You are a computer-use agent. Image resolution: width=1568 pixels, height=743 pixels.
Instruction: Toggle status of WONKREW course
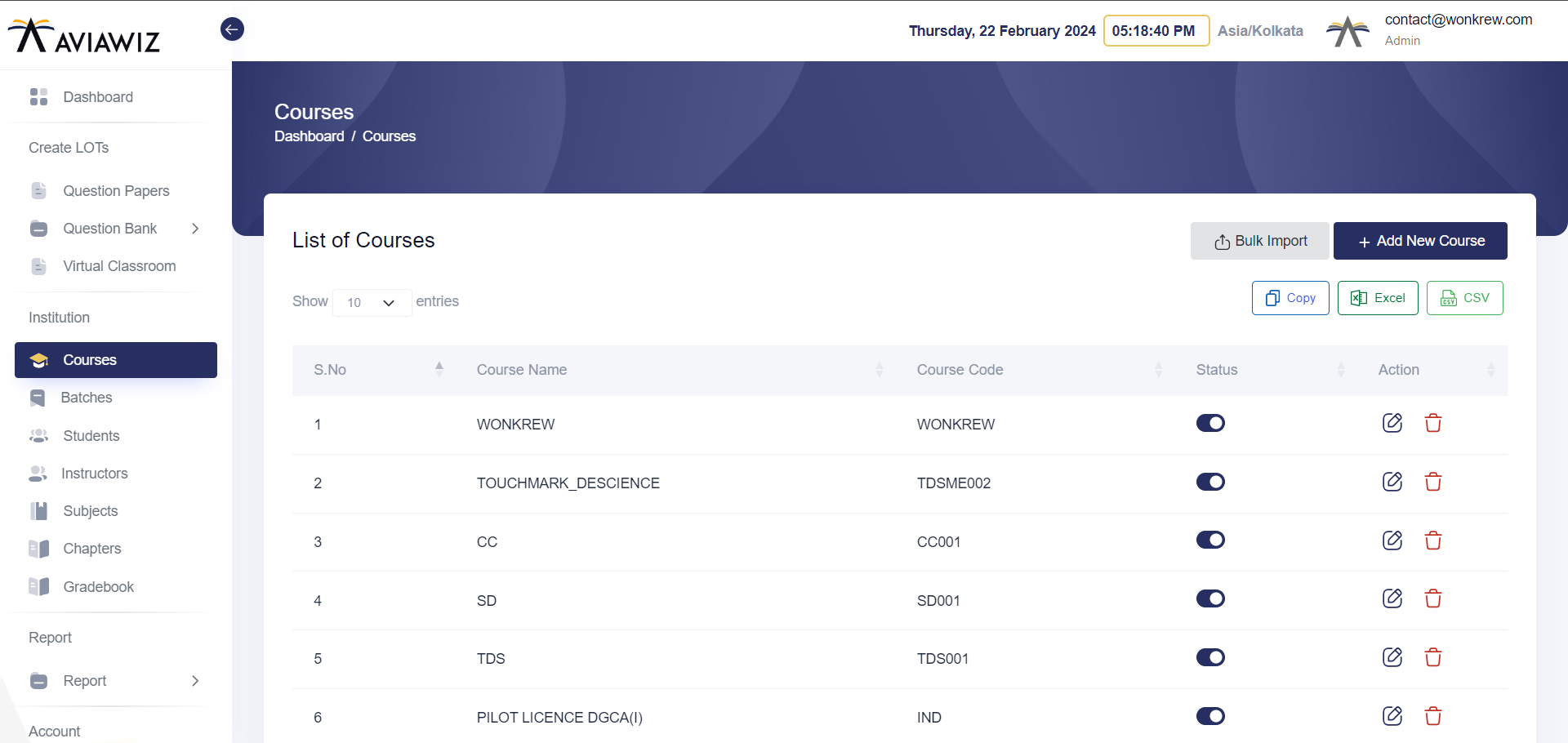pyautogui.click(x=1210, y=423)
